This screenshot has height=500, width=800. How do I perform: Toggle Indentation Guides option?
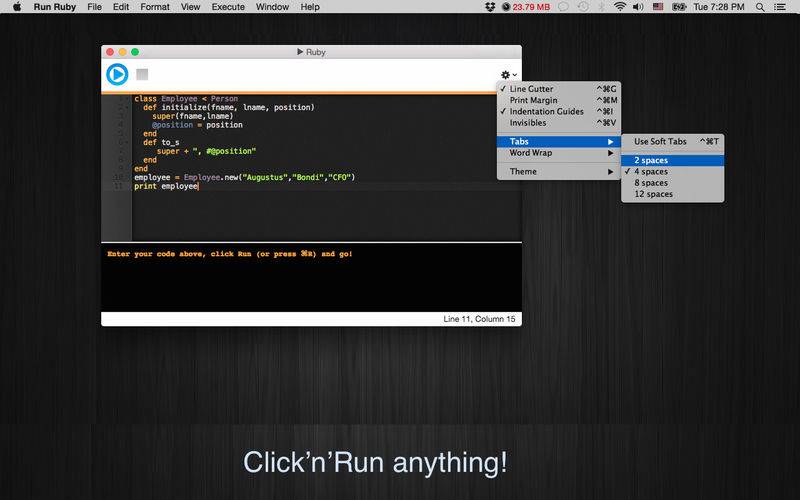559,111
